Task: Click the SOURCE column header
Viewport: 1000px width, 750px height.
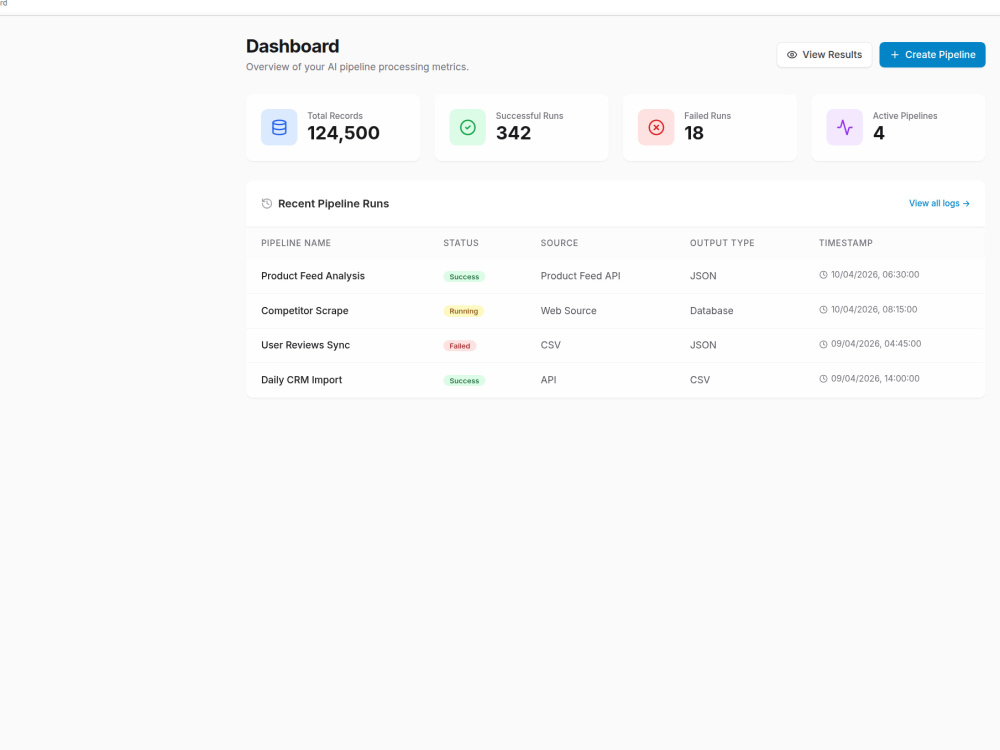Action: tap(559, 243)
